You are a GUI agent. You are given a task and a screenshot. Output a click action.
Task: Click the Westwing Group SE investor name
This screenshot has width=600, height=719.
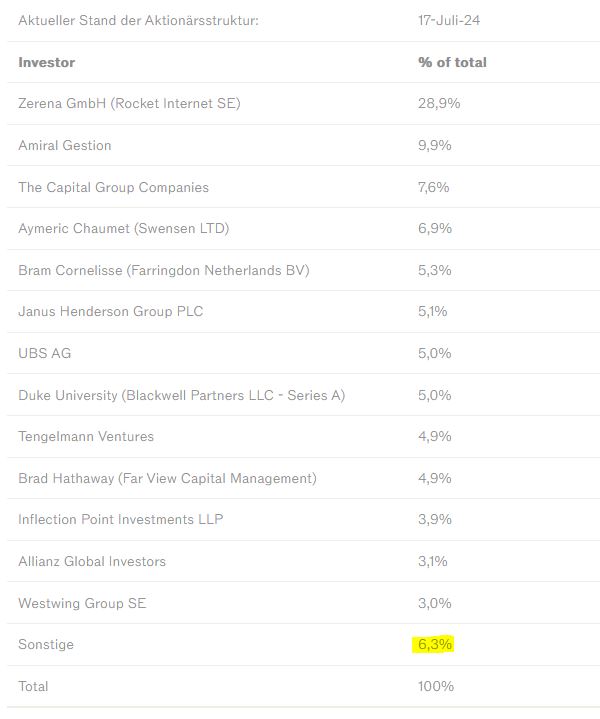pos(82,603)
